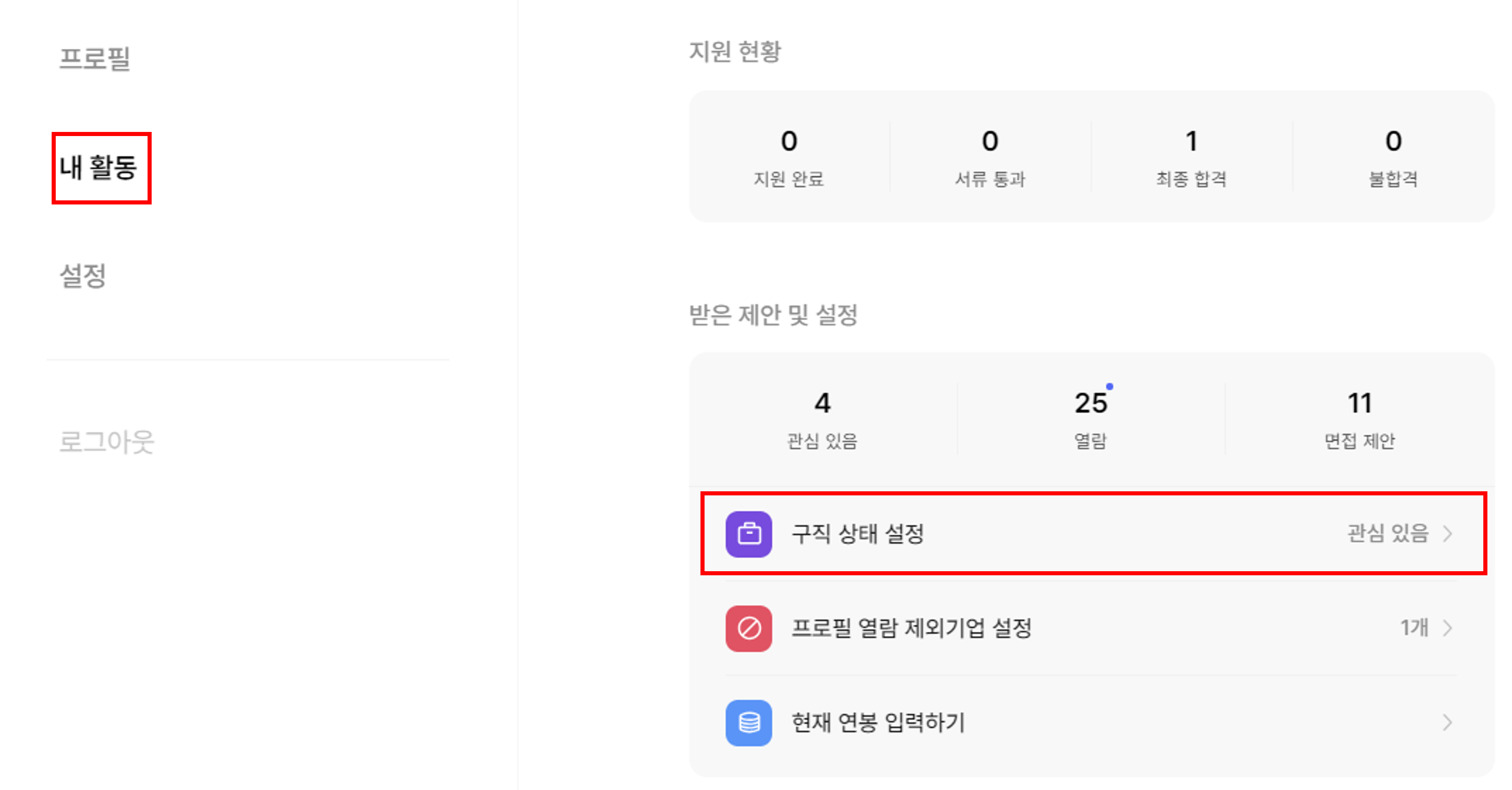Click the blue coin salary icon
The image size is (1512, 790).
[x=748, y=722]
